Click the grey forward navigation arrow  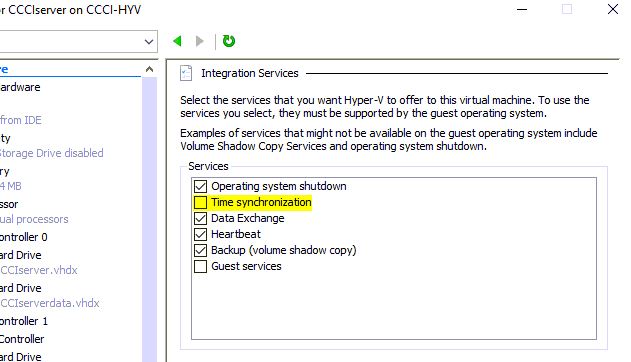200,41
